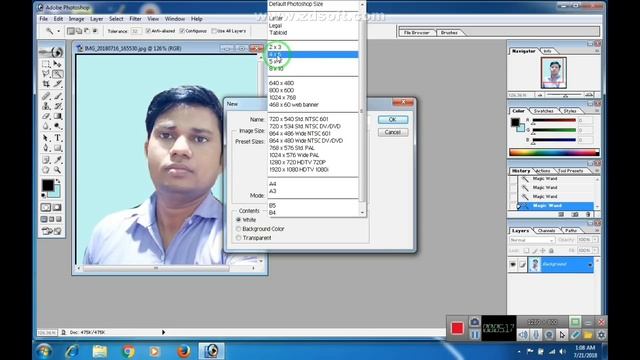The image size is (640, 360).
Task: Toggle the Anti-aliased checkbox
Action: click(148, 31)
